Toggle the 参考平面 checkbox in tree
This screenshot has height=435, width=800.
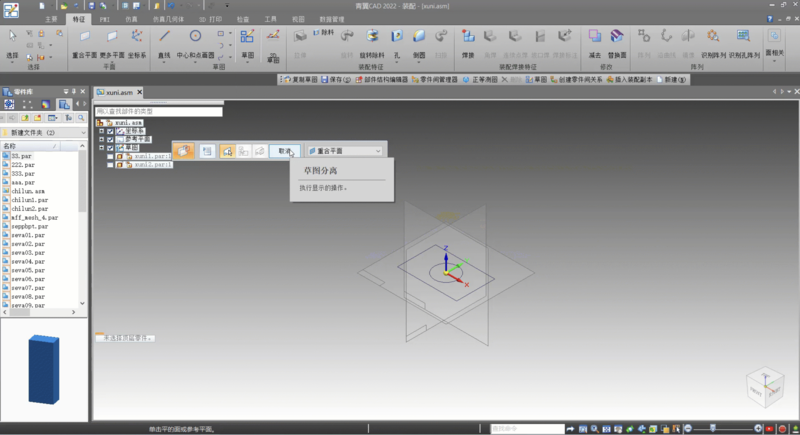click(x=111, y=139)
